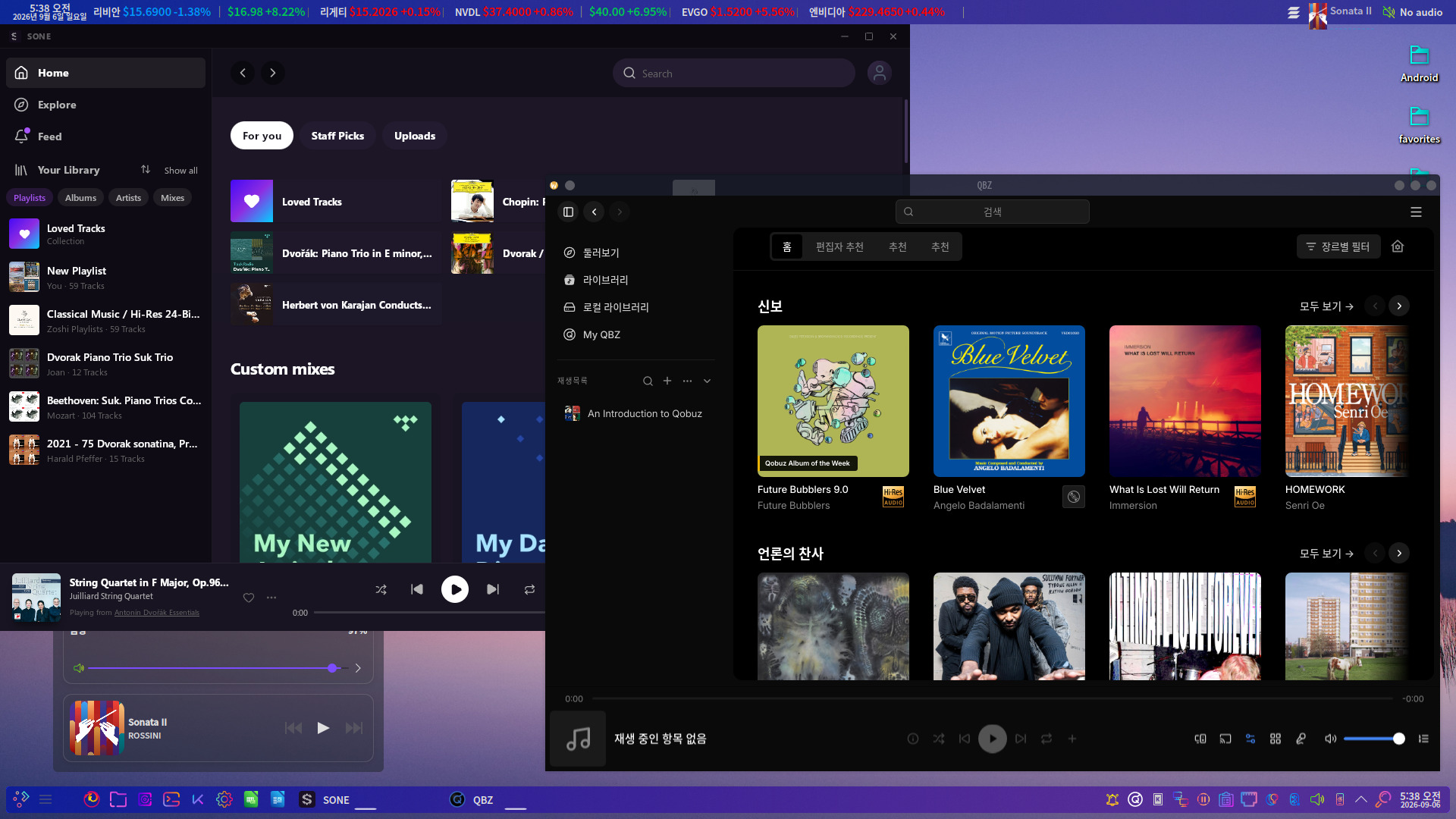1456x819 pixels.
Task: Open Dvorak Piano Trio Suk Trio playlist
Action: point(105,364)
